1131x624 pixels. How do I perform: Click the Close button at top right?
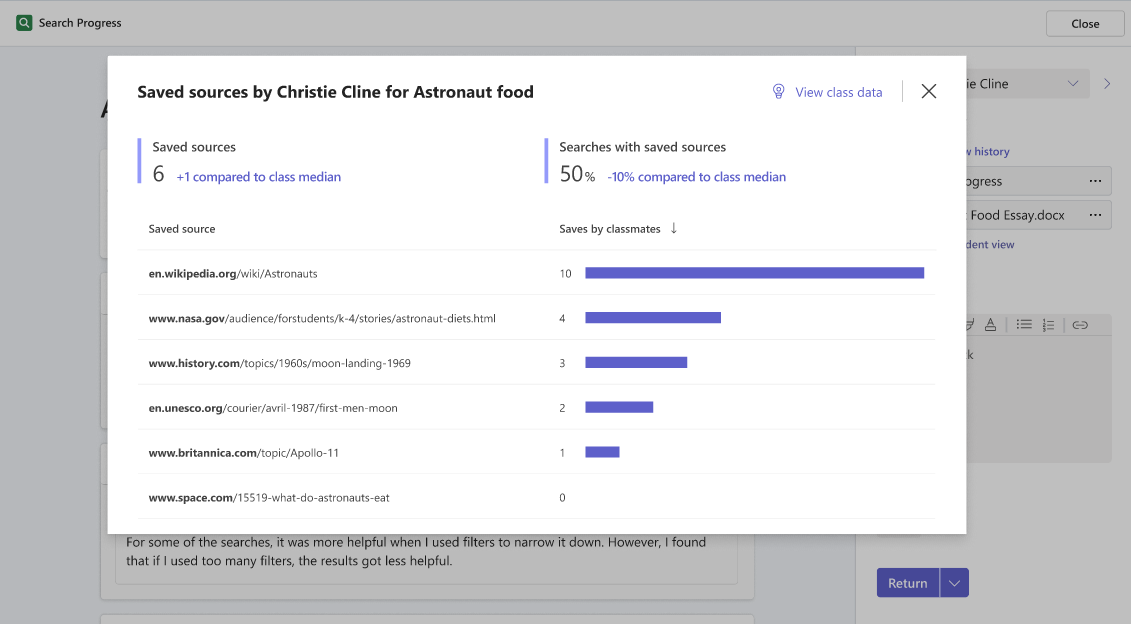1084,24
